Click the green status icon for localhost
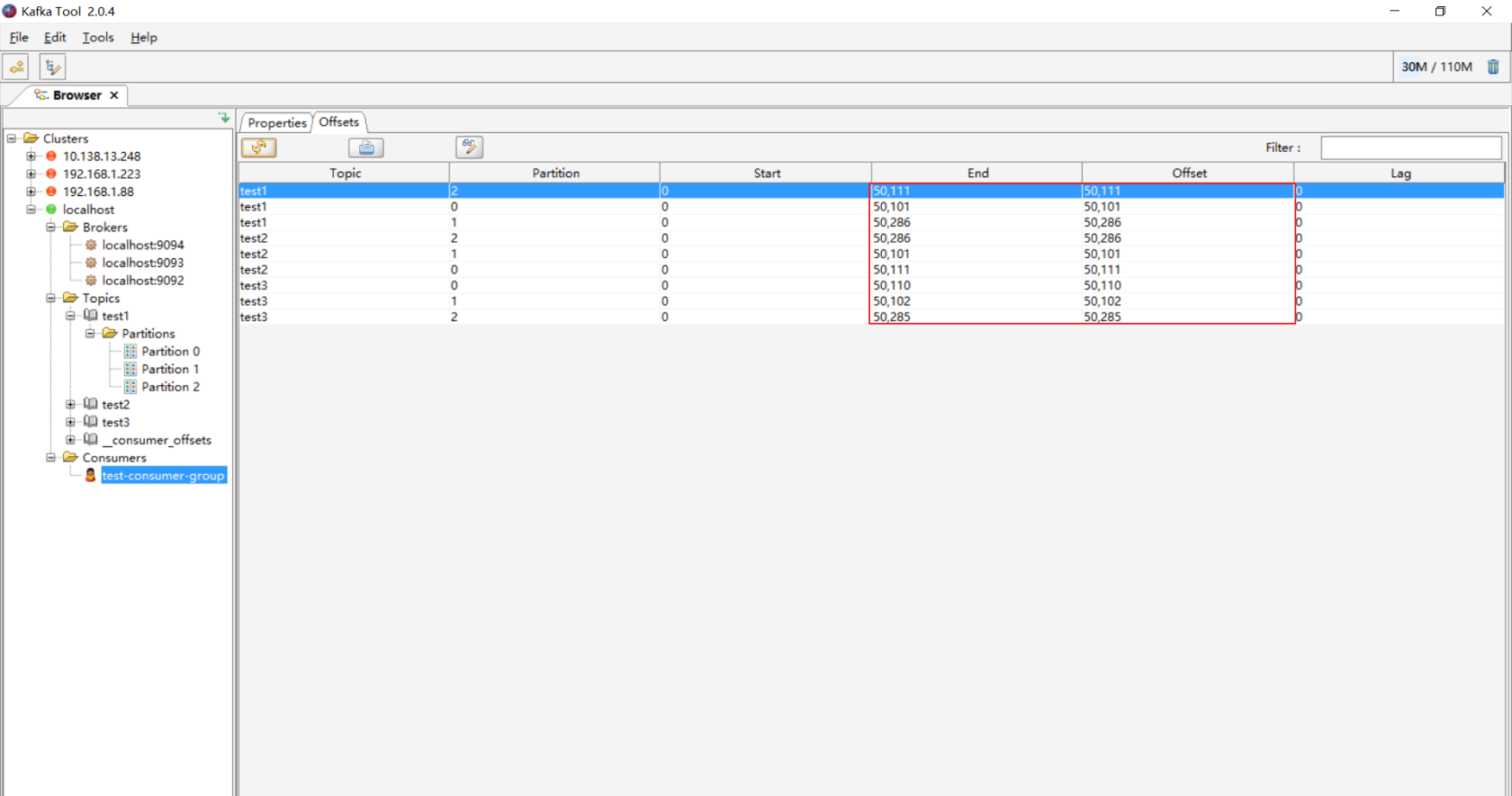 51,210
